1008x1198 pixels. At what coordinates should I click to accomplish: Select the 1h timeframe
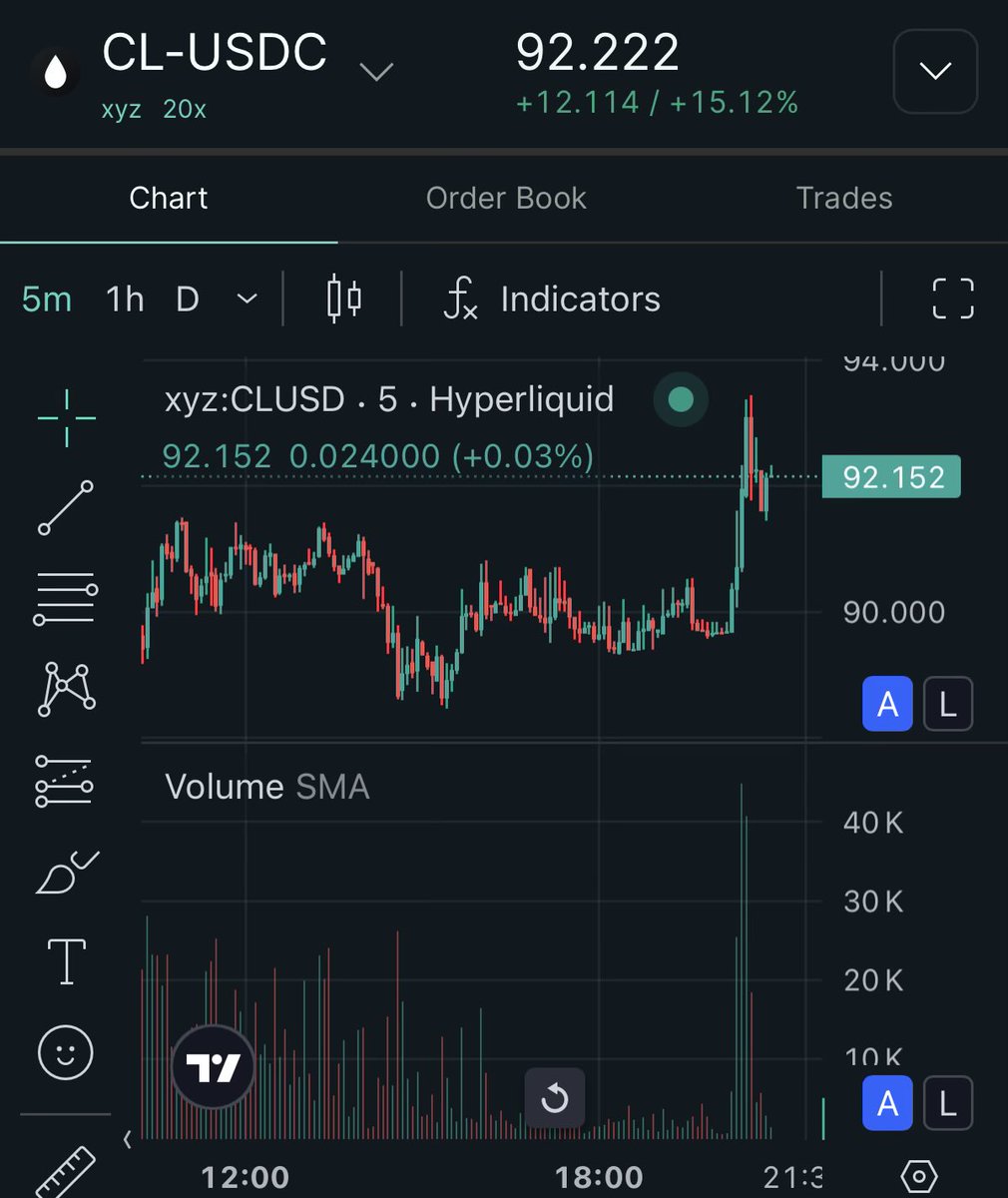click(x=125, y=299)
